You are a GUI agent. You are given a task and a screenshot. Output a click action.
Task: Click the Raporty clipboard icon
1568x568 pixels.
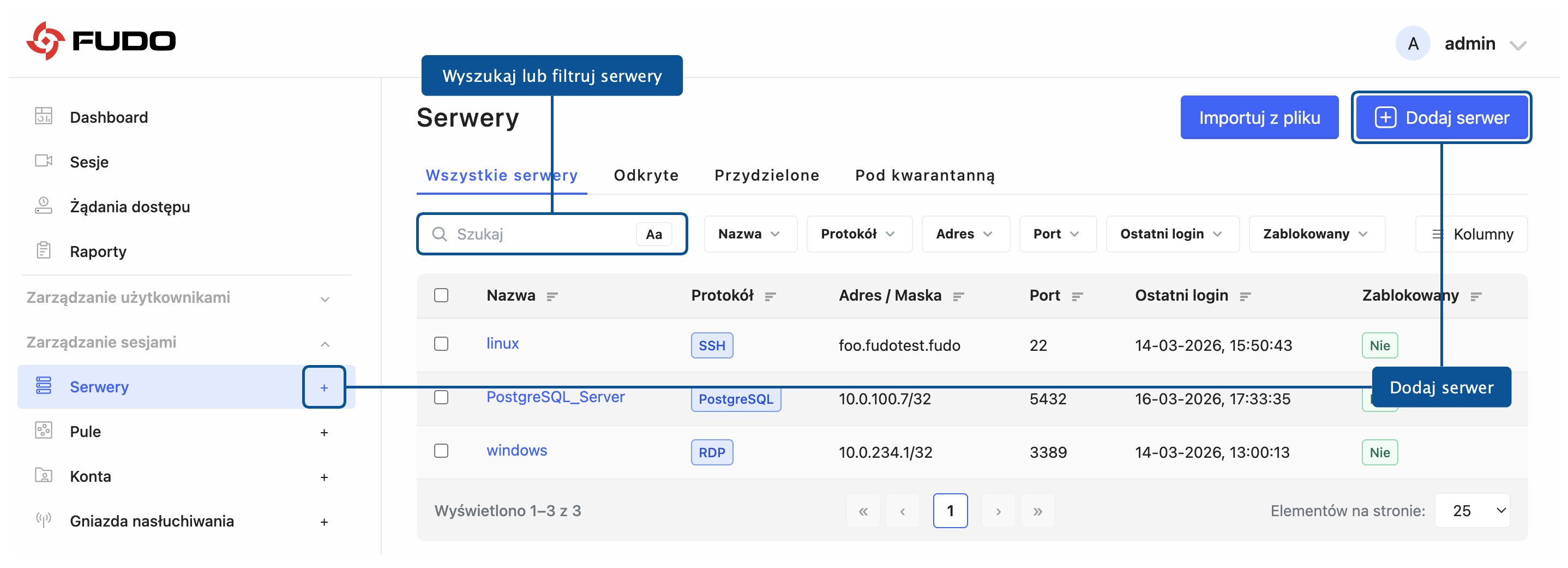[43, 250]
